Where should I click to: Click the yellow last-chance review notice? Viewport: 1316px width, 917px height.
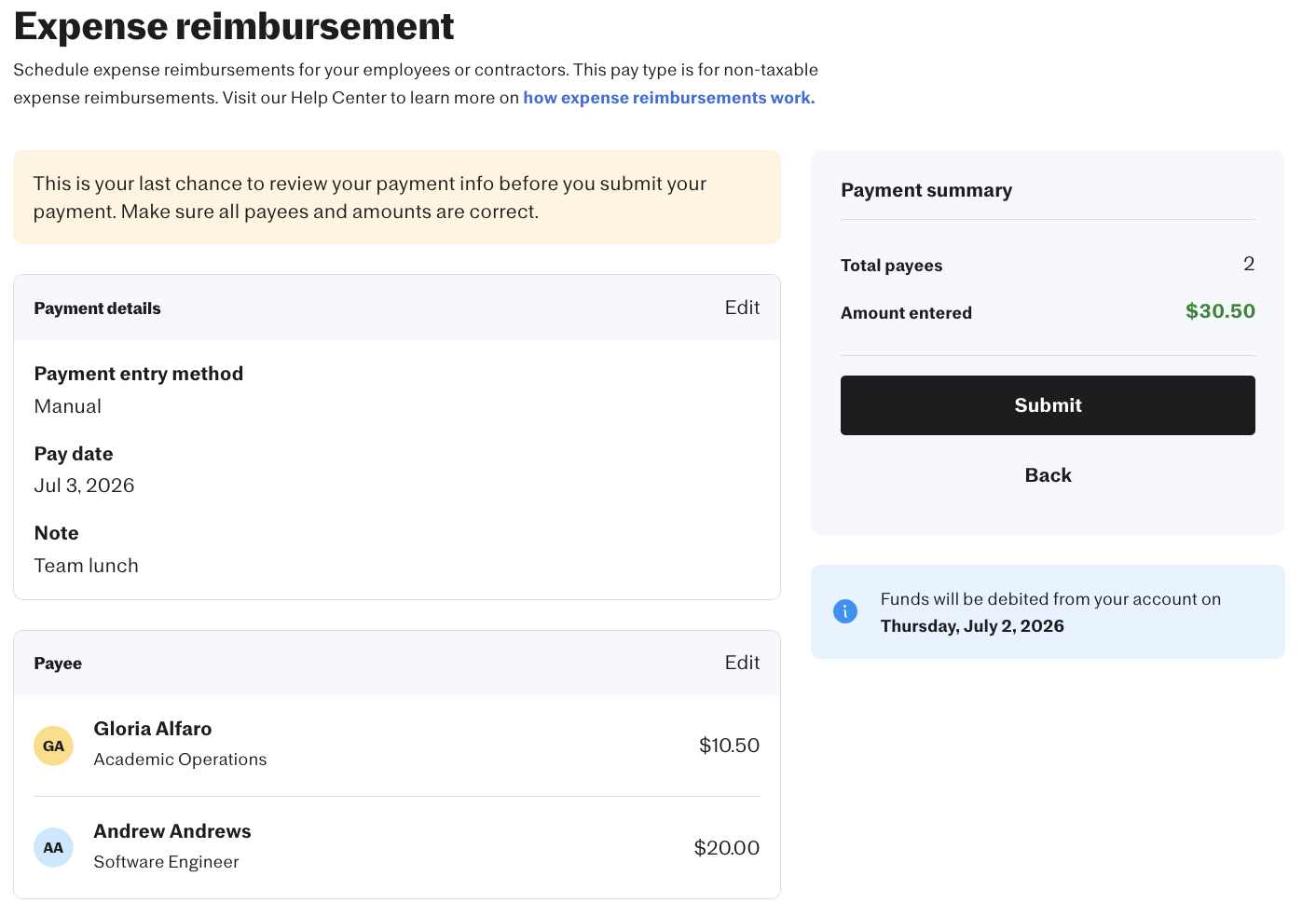click(397, 198)
